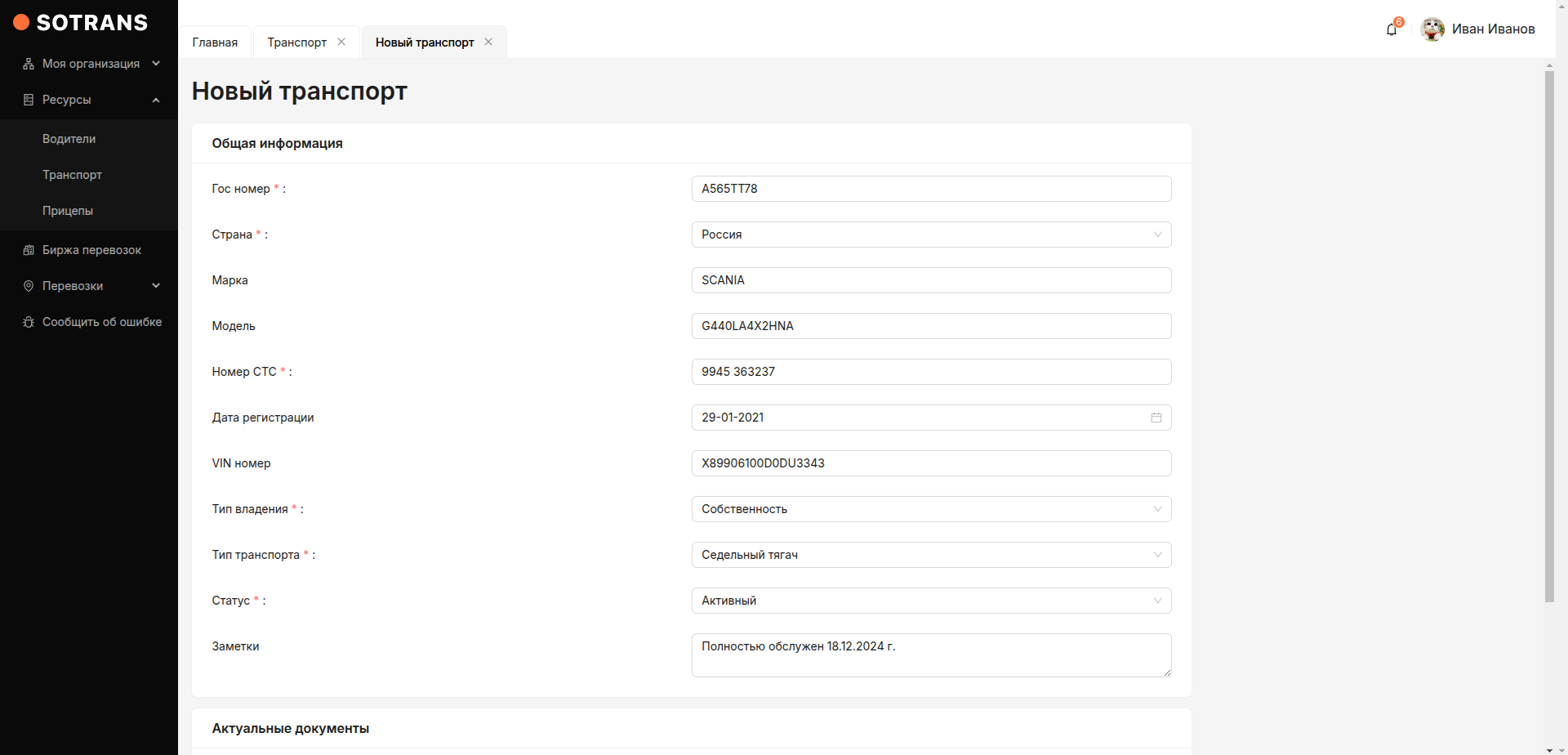Switch to the Главная tab

click(215, 42)
